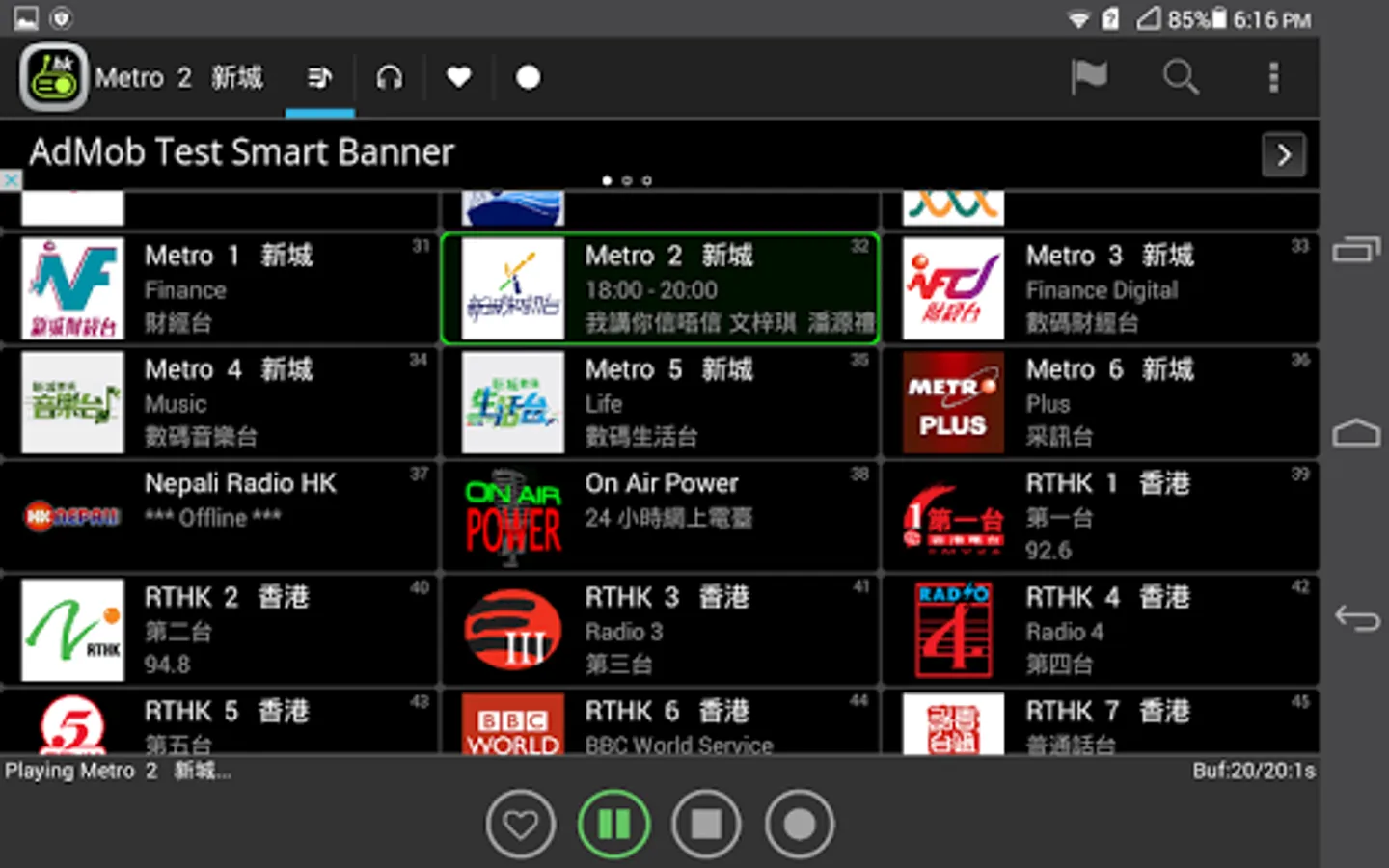Screen dimensions: 1389x868
Task: Click the "Radio 3" subtitle text
Action: coord(624,632)
